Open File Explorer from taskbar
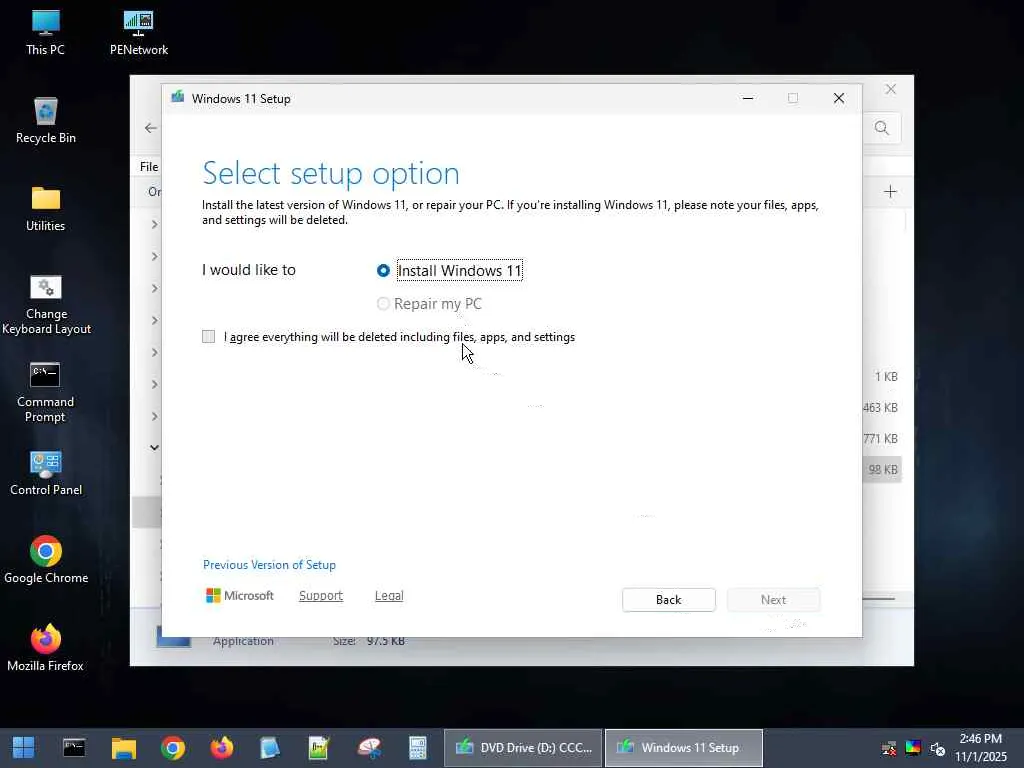This screenshot has width=1024, height=768. (x=123, y=748)
